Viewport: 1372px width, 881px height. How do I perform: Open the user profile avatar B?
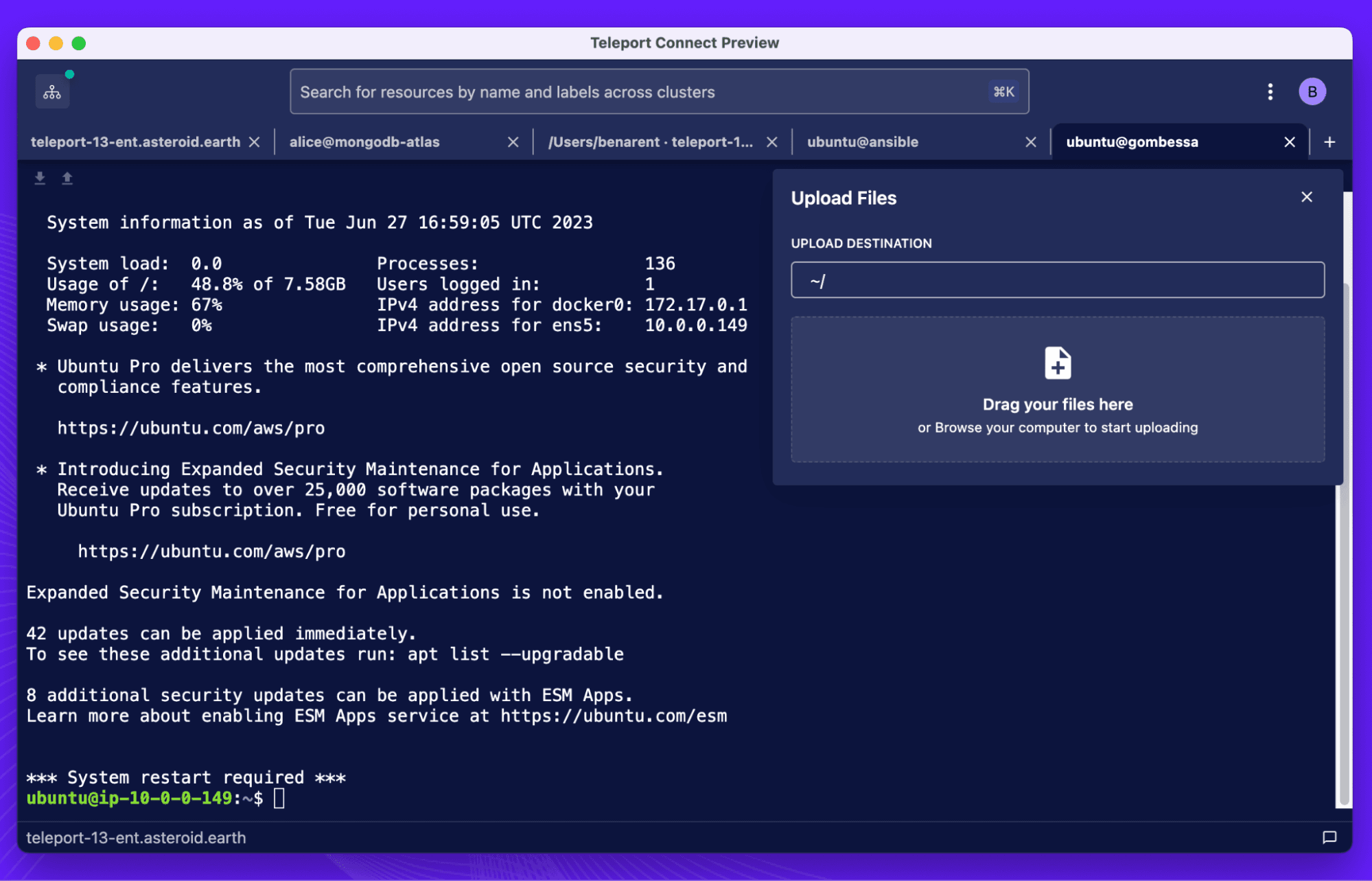1312,92
